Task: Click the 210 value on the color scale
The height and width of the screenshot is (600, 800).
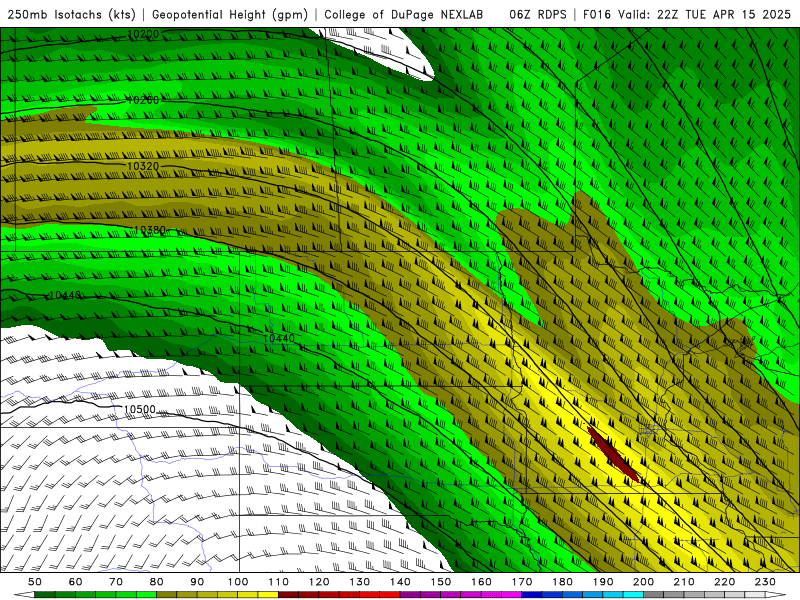Action: click(x=684, y=582)
